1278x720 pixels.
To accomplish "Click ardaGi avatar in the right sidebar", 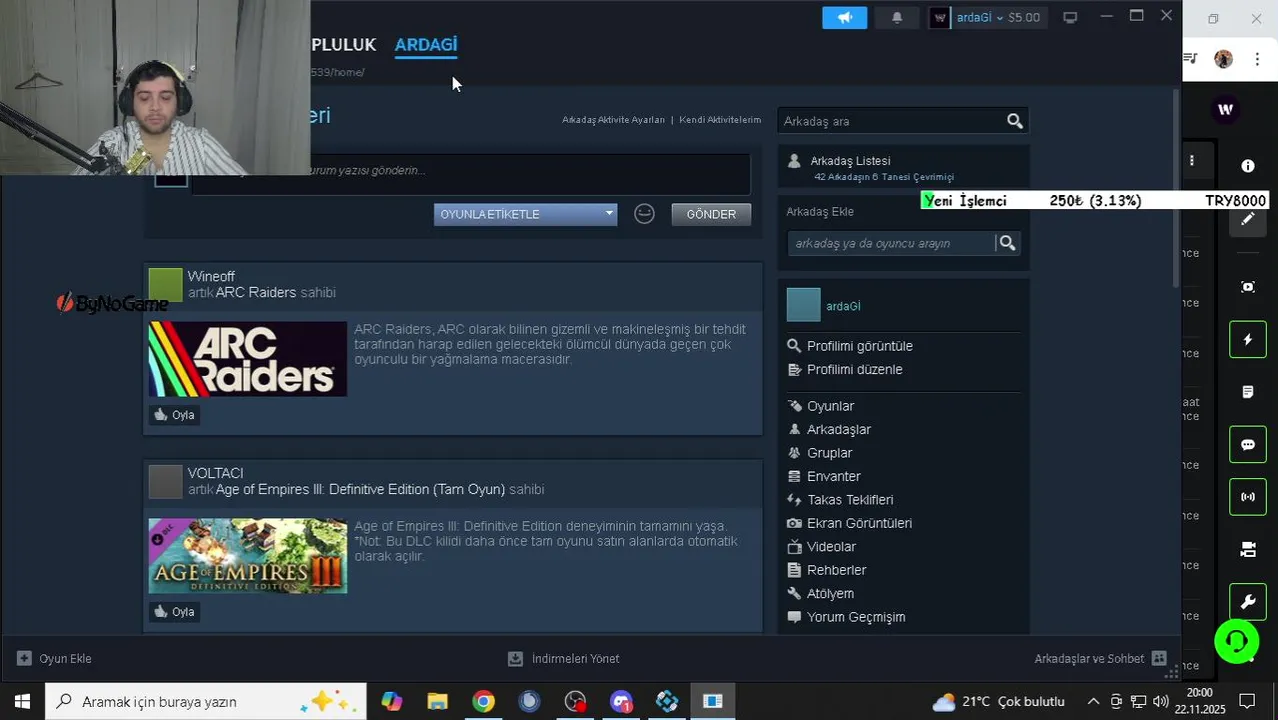I will (x=804, y=305).
